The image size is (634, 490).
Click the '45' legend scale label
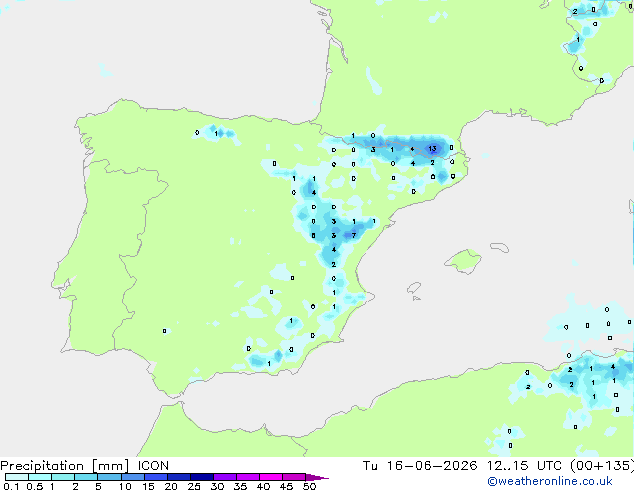pyautogui.click(x=286, y=486)
